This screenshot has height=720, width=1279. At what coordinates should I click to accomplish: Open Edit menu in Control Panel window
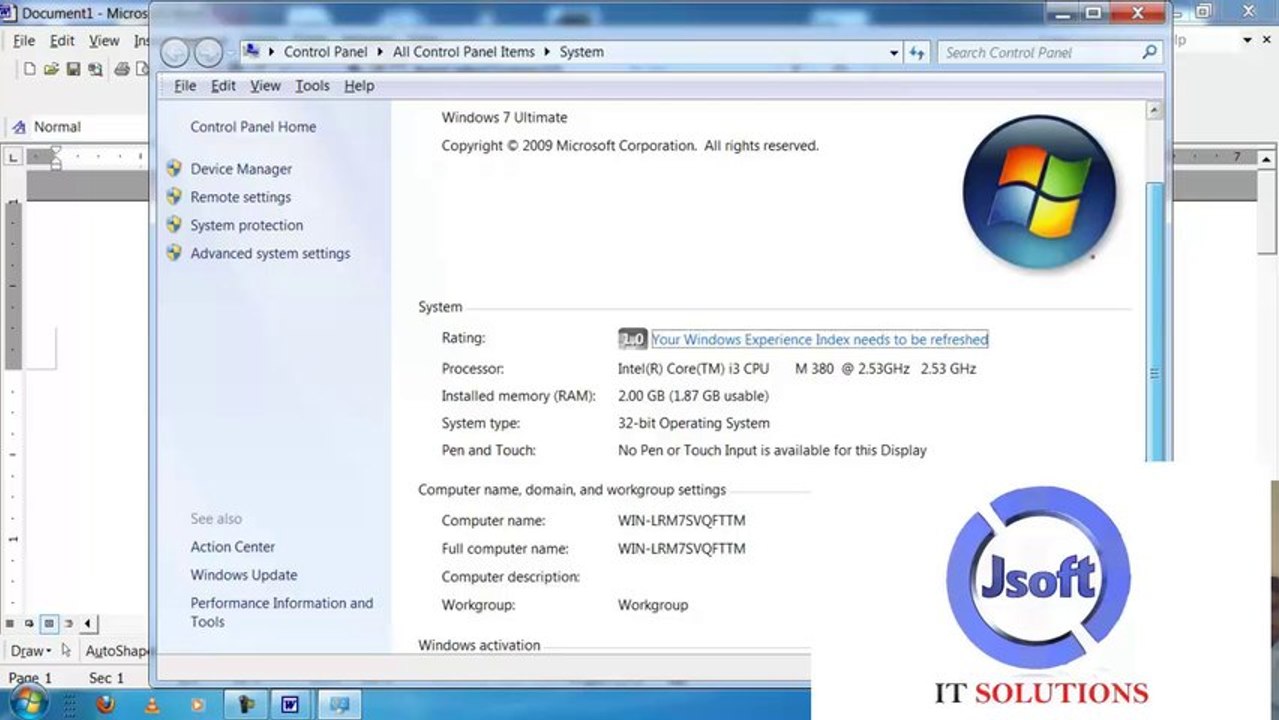(223, 86)
